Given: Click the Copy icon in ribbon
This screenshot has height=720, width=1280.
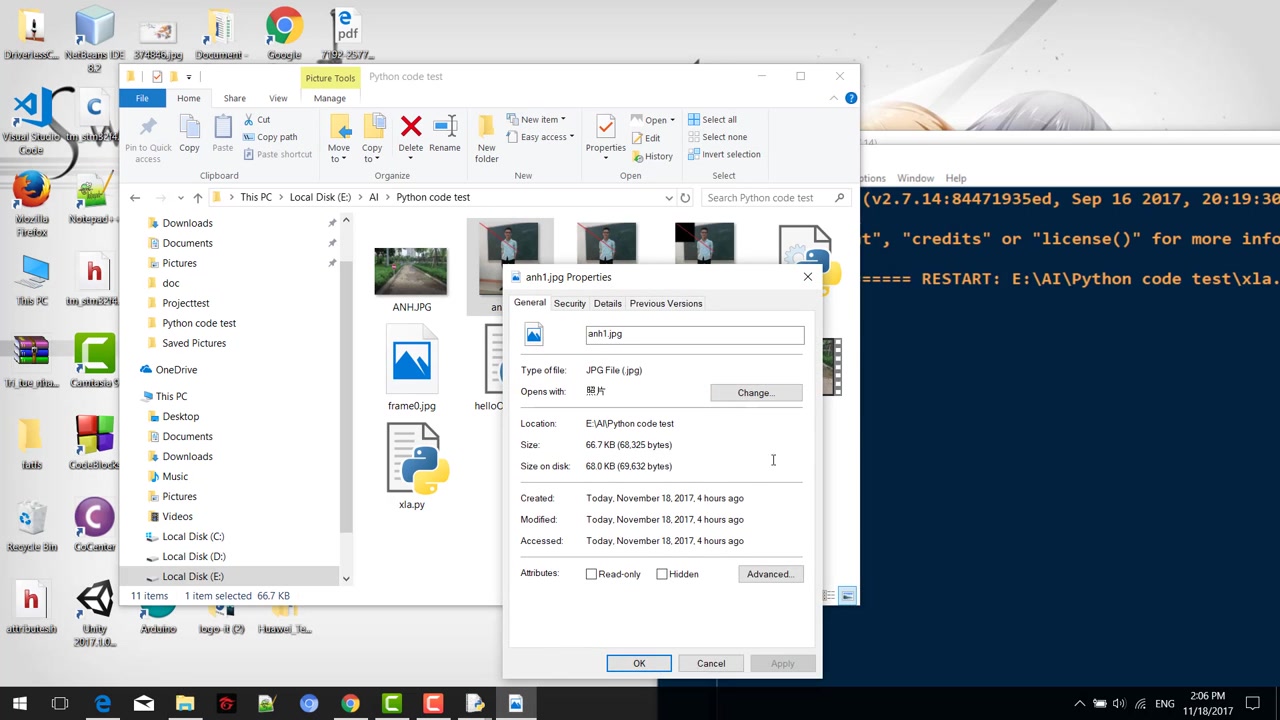Looking at the screenshot, I should coord(189,127).
